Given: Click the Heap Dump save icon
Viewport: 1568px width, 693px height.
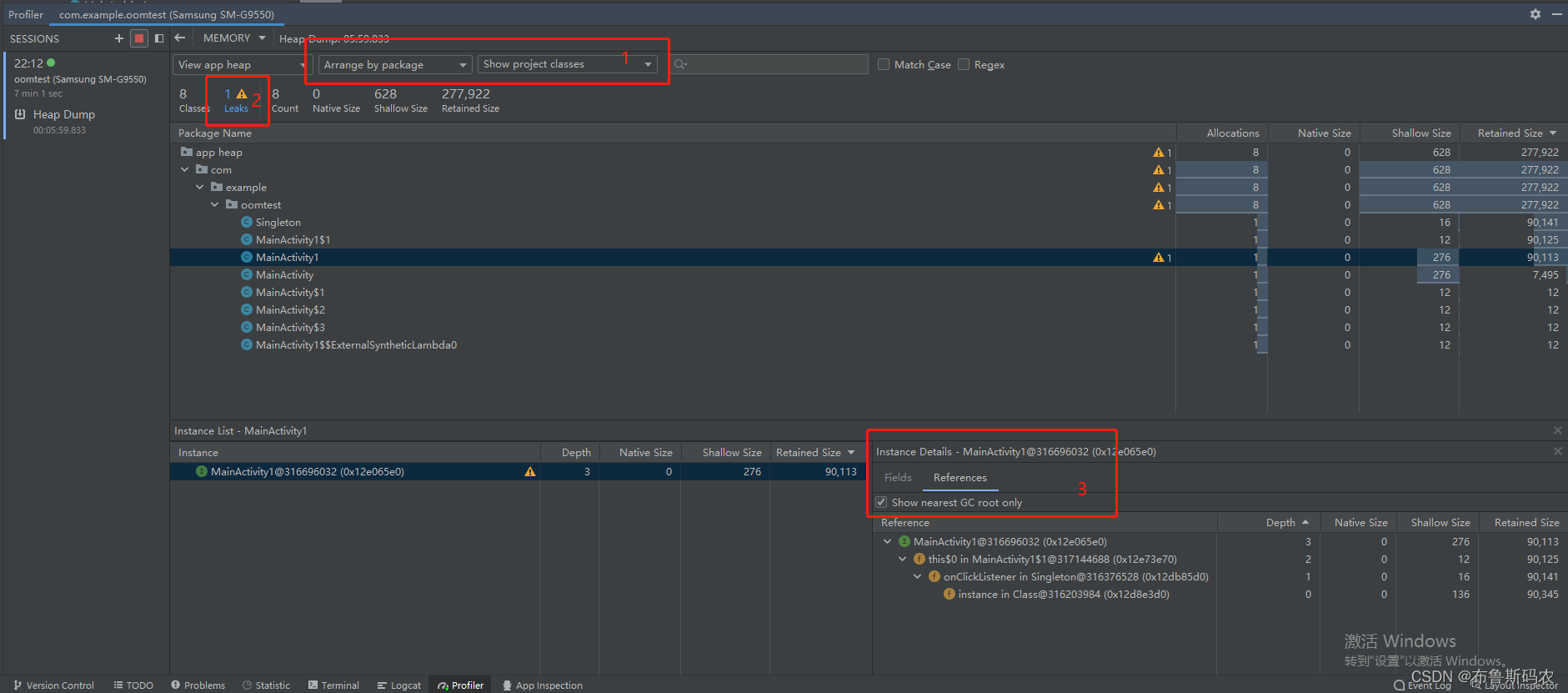Looking at the screenshot, I should 20,114.
